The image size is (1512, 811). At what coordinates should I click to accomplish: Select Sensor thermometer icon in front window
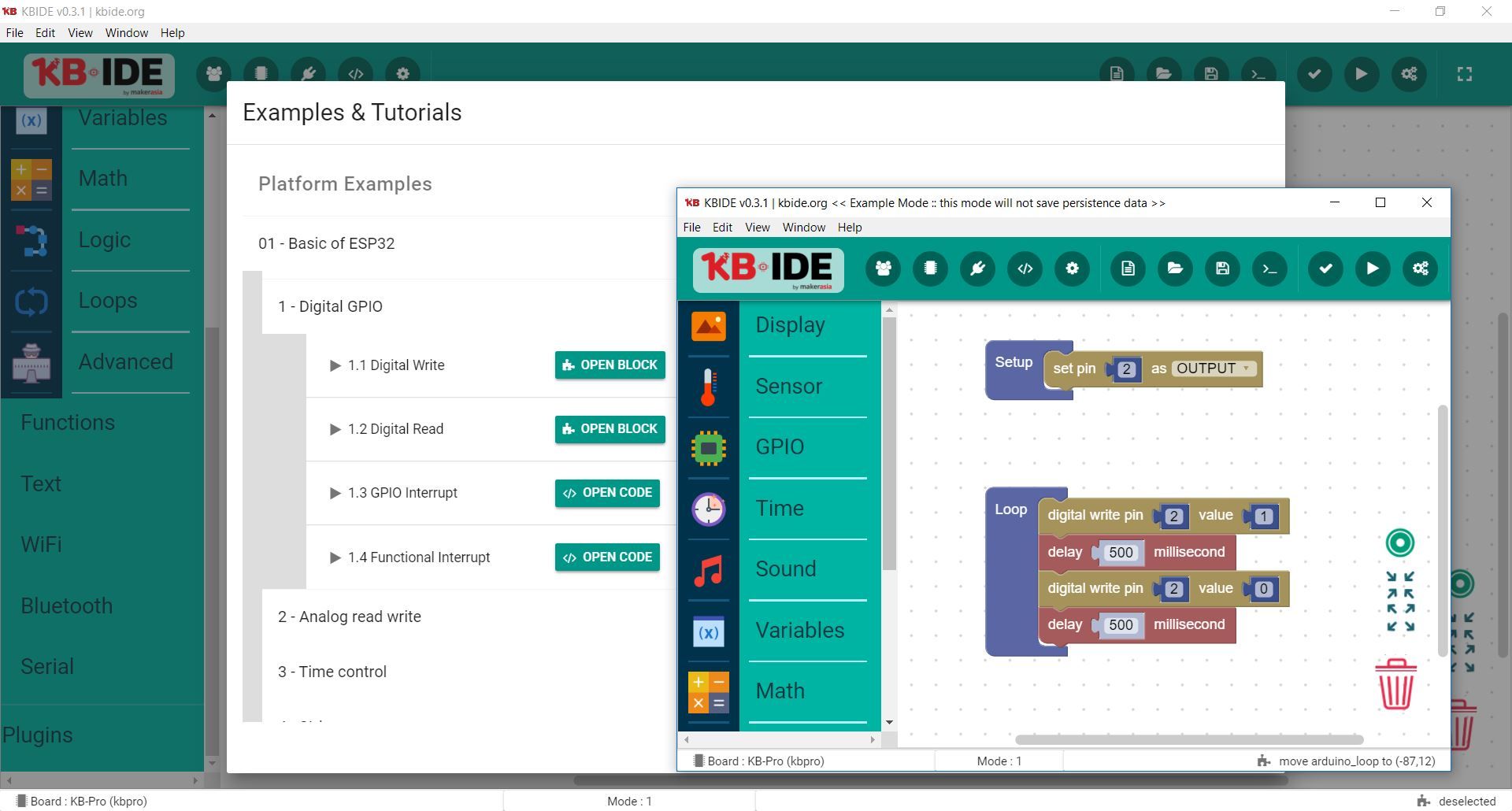pyautogui.click(x=709, y=387)
